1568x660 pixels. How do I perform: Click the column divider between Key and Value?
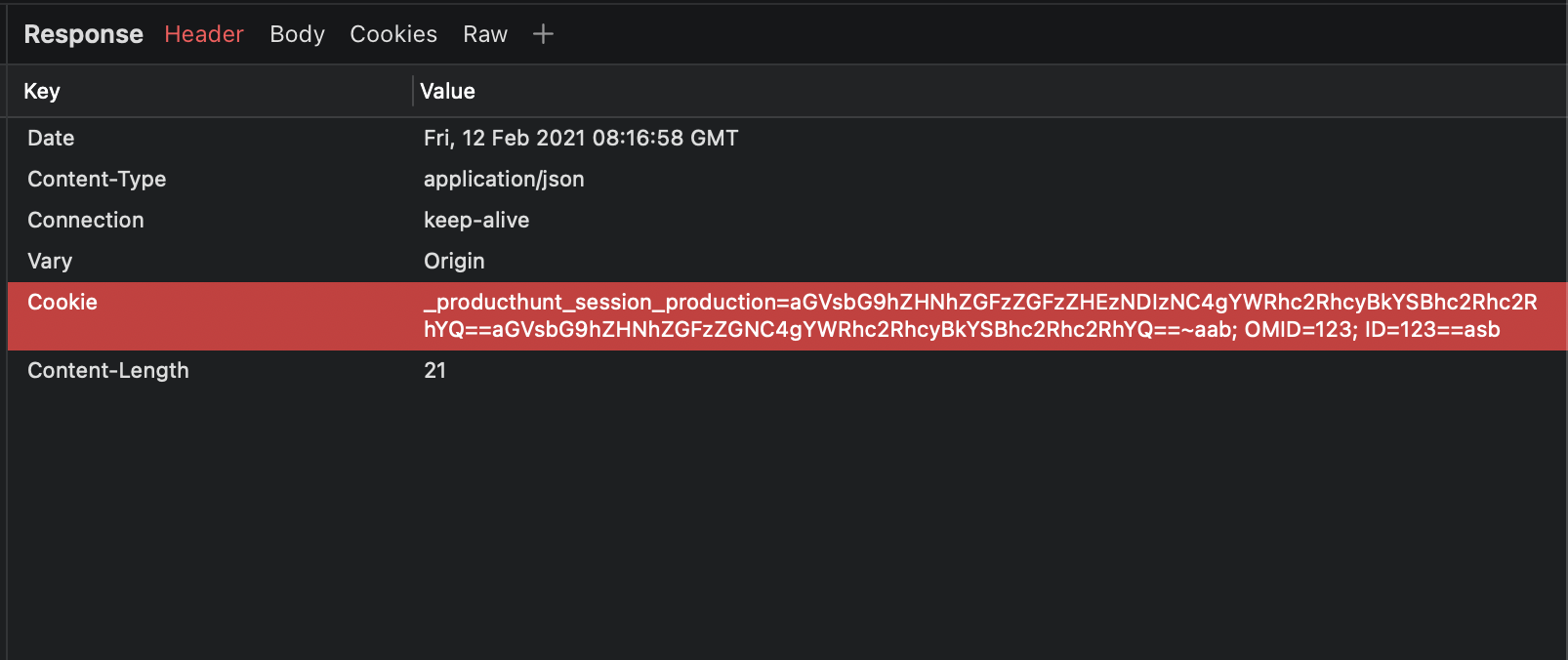click(412, 91)
